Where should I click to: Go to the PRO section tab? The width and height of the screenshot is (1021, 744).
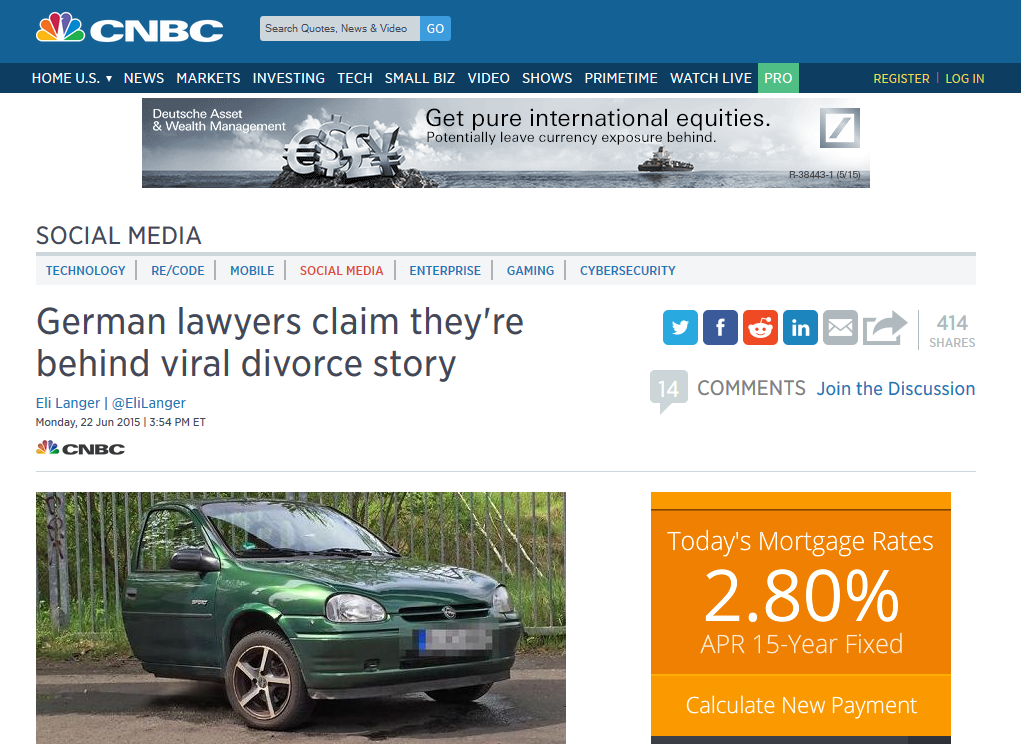click(x=778, y=78)
